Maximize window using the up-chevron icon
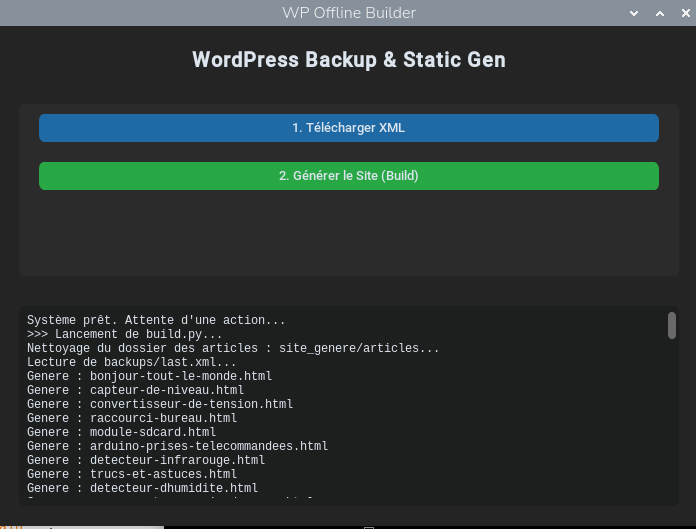 (659, 13)
